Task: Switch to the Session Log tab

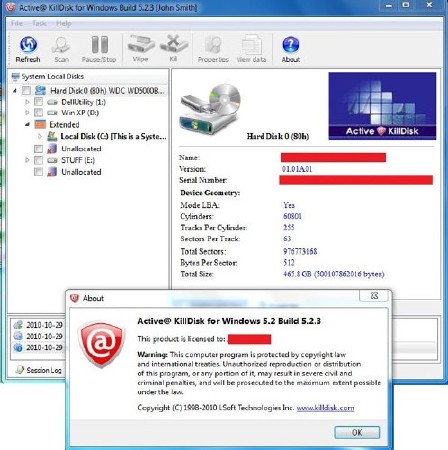Action: coord(38,370)
